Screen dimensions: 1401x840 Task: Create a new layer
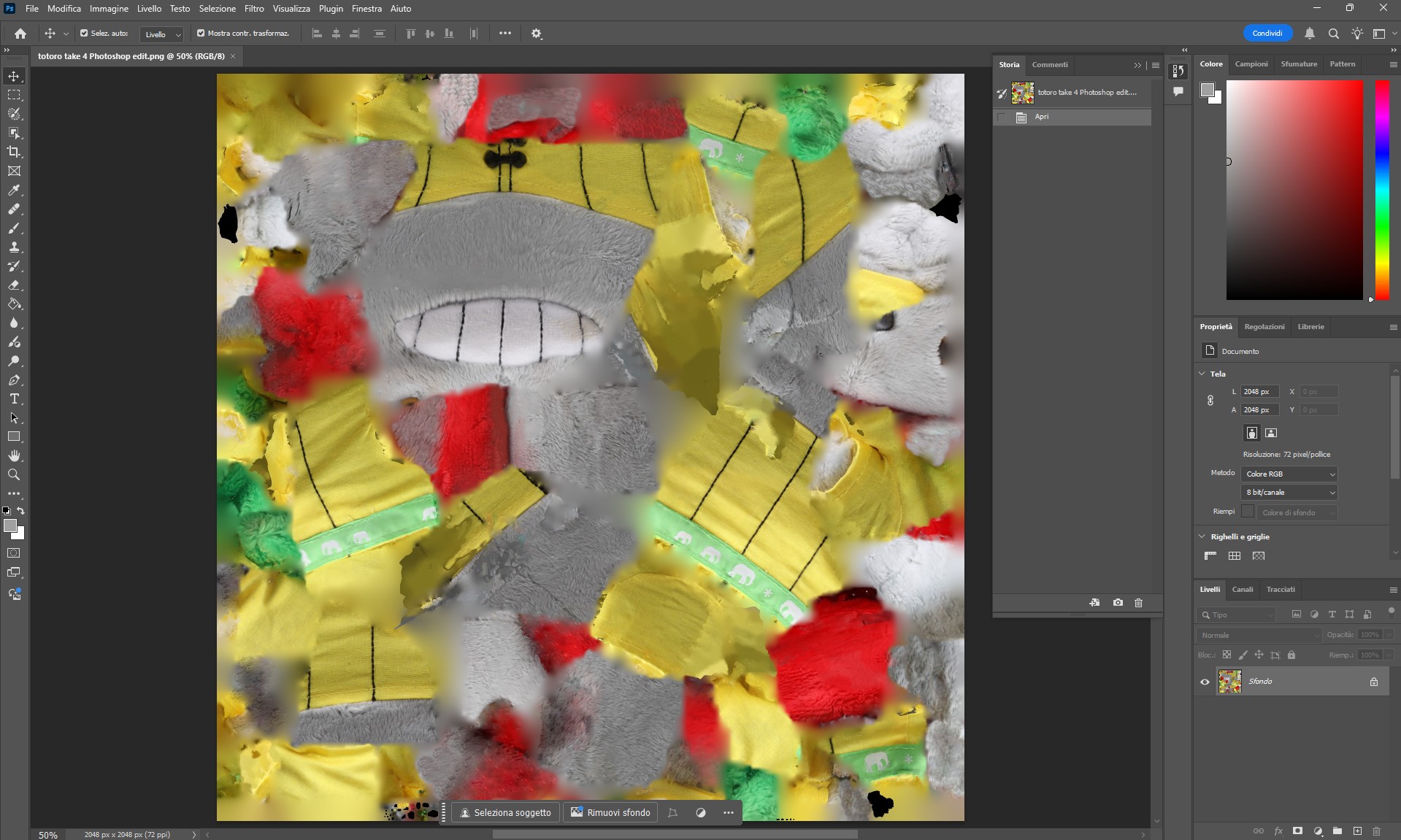point(1357,831)
